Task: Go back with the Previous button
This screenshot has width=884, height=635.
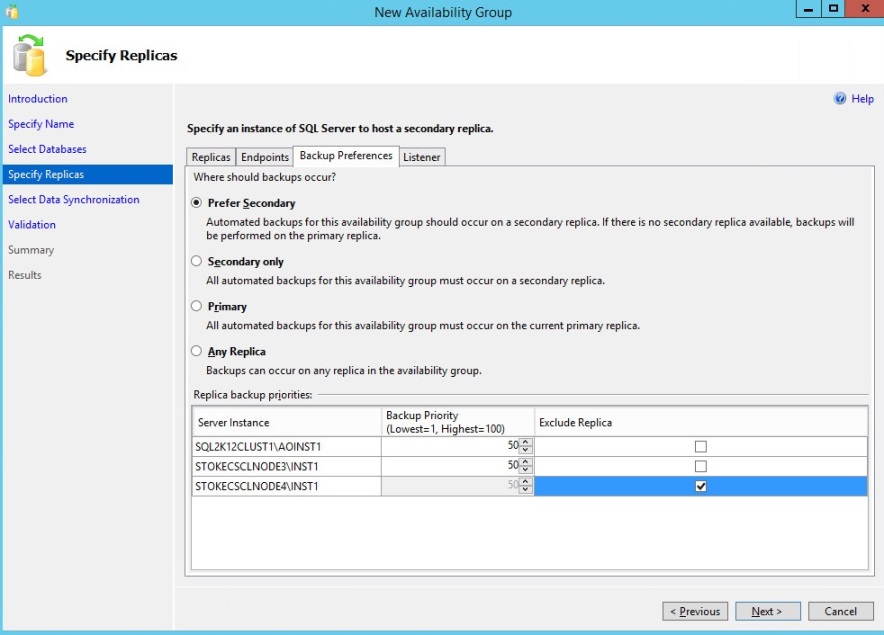Action: 694,611
